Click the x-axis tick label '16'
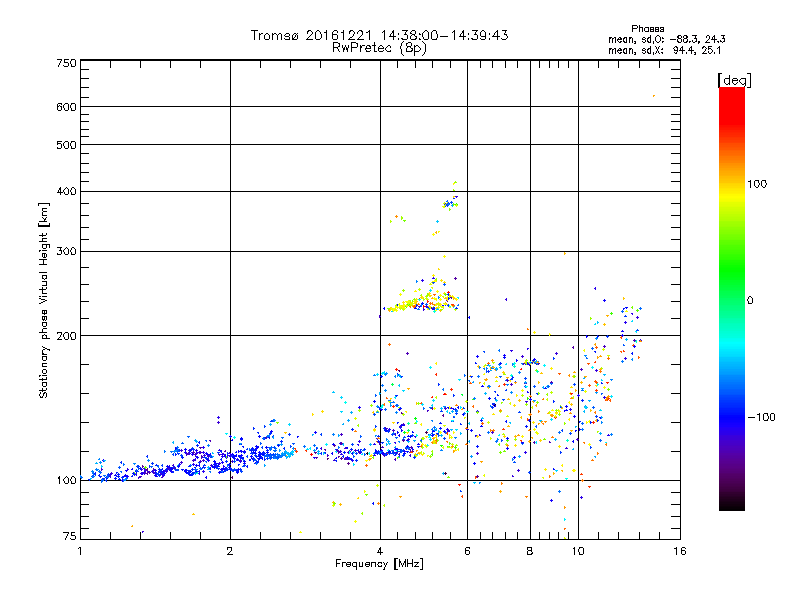The width and height of the screenshot is (800, 600). click(x=680, y=551)
